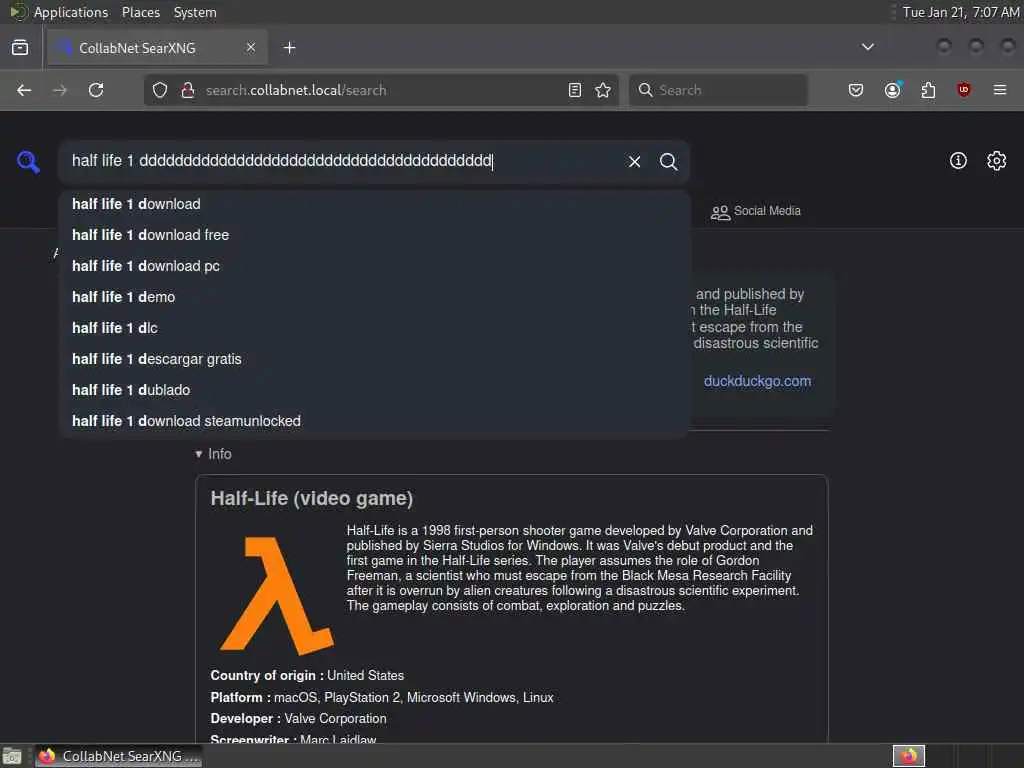1024x768 pixels.
Task: Toggle reader view icon in address bar
Action: point(575,90)
